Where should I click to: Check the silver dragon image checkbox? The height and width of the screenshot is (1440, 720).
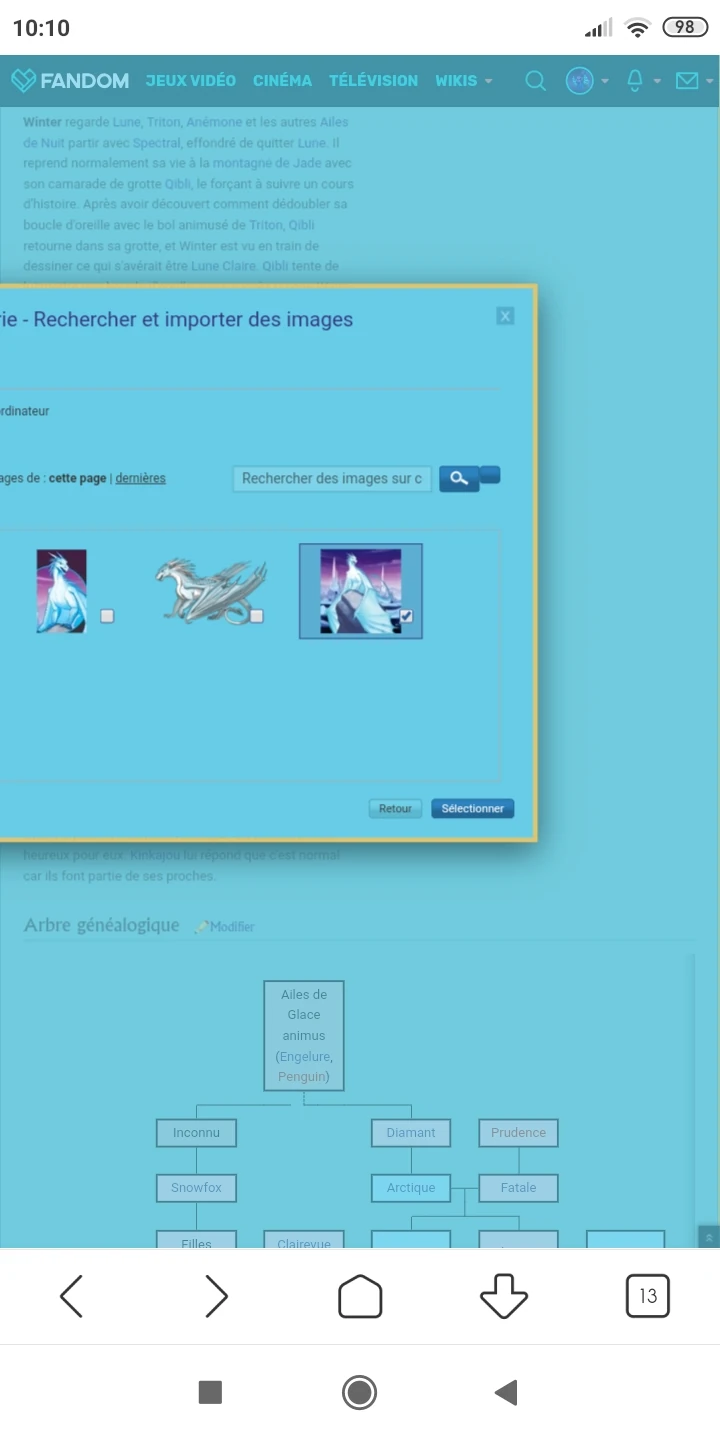pyautogui.click(x=256, y=616)
